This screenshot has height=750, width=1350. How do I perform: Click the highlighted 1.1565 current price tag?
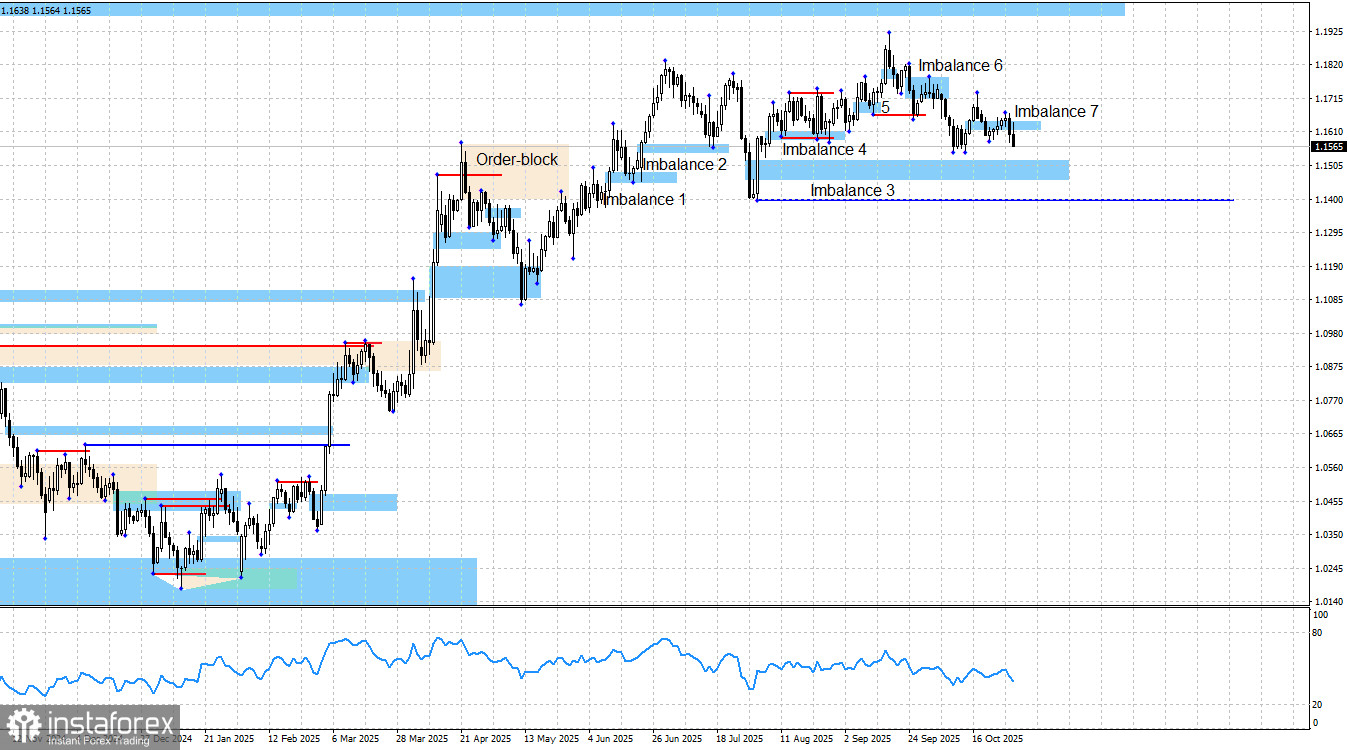coord(1329,146)
